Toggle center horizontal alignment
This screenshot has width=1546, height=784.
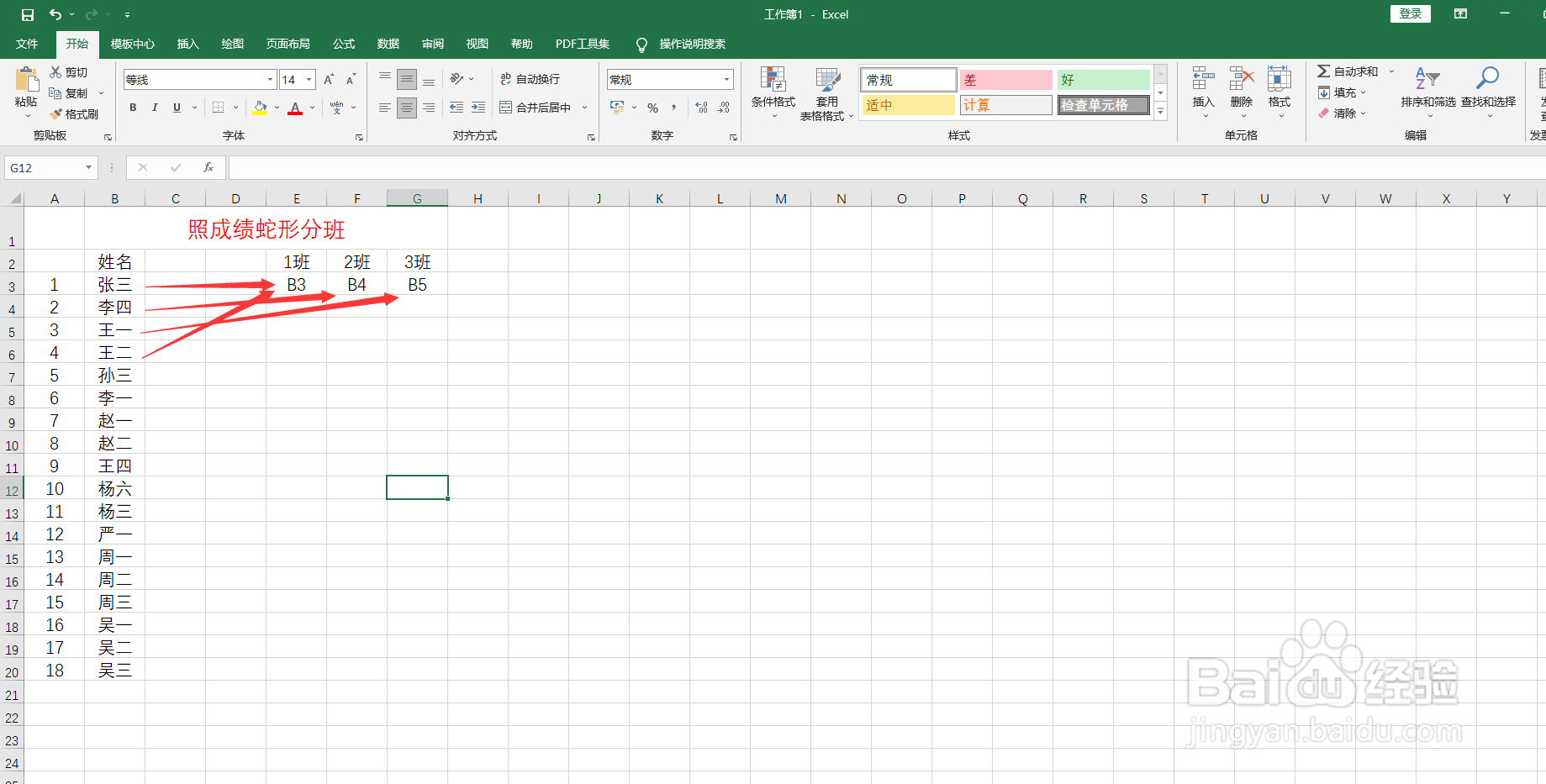click(407, 108)
